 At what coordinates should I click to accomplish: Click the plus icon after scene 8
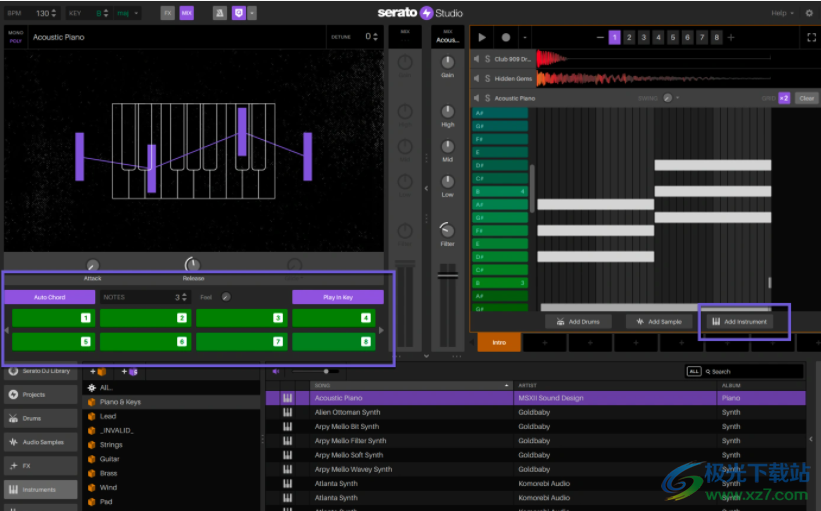tap(731, 37)
